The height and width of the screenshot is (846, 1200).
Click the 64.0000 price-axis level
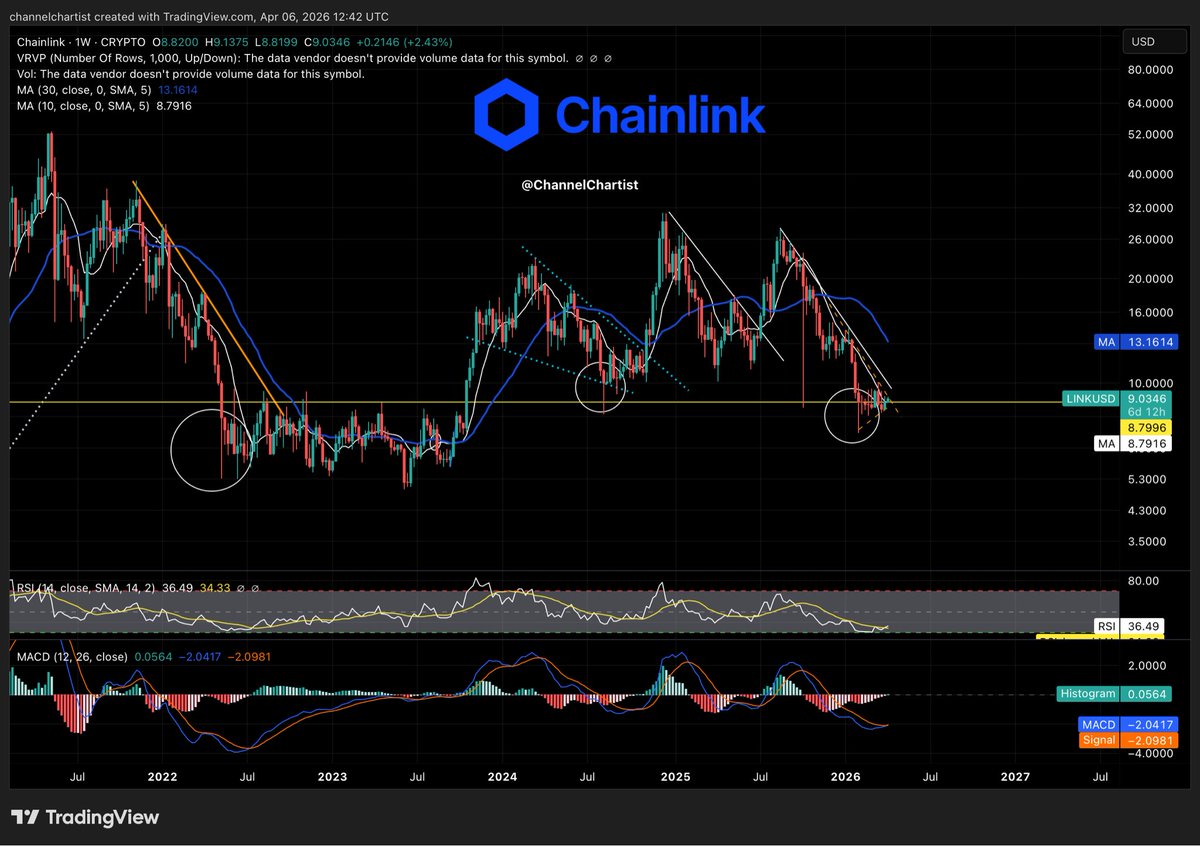pos(1149,104)
